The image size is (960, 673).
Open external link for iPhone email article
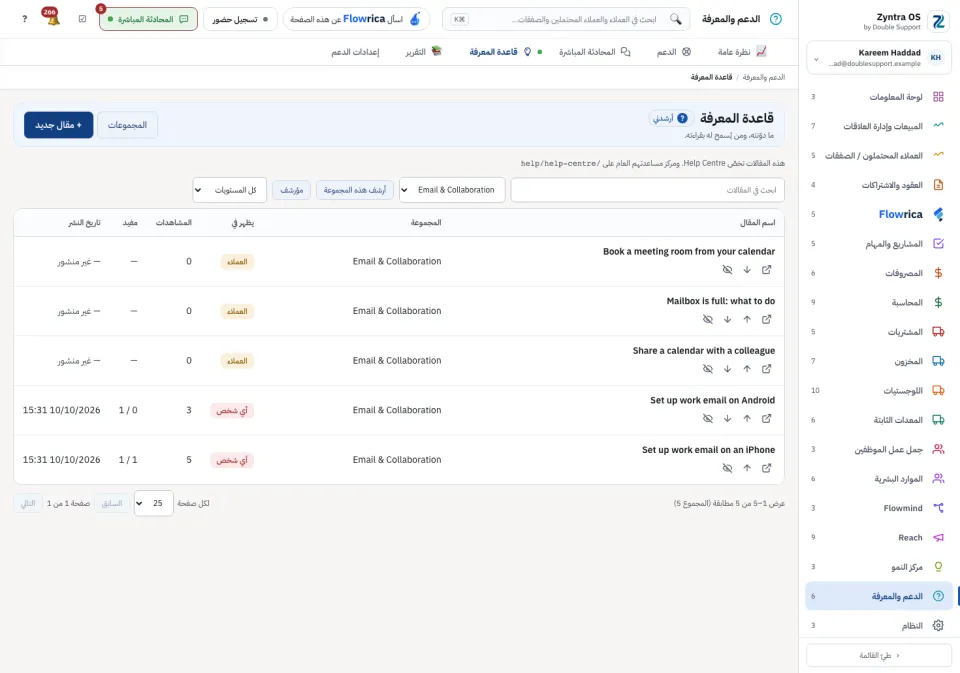767,468
